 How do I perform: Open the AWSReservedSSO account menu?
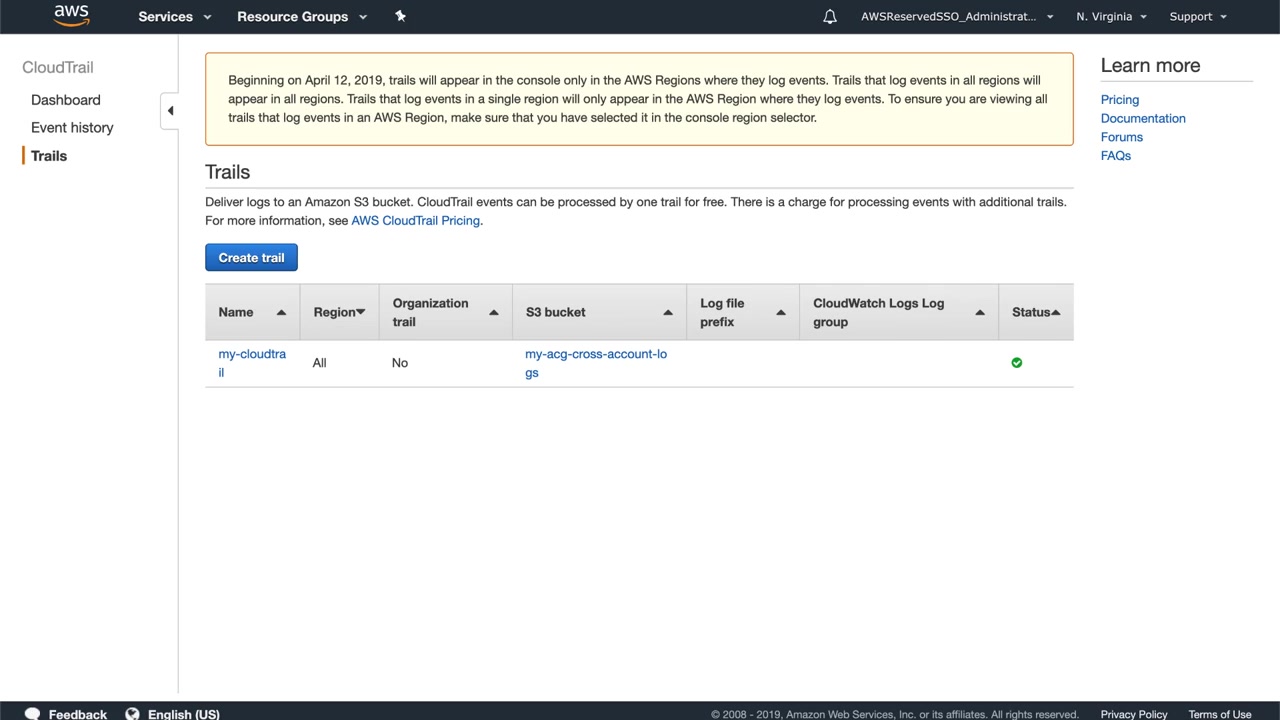click(x=957, y=17)
